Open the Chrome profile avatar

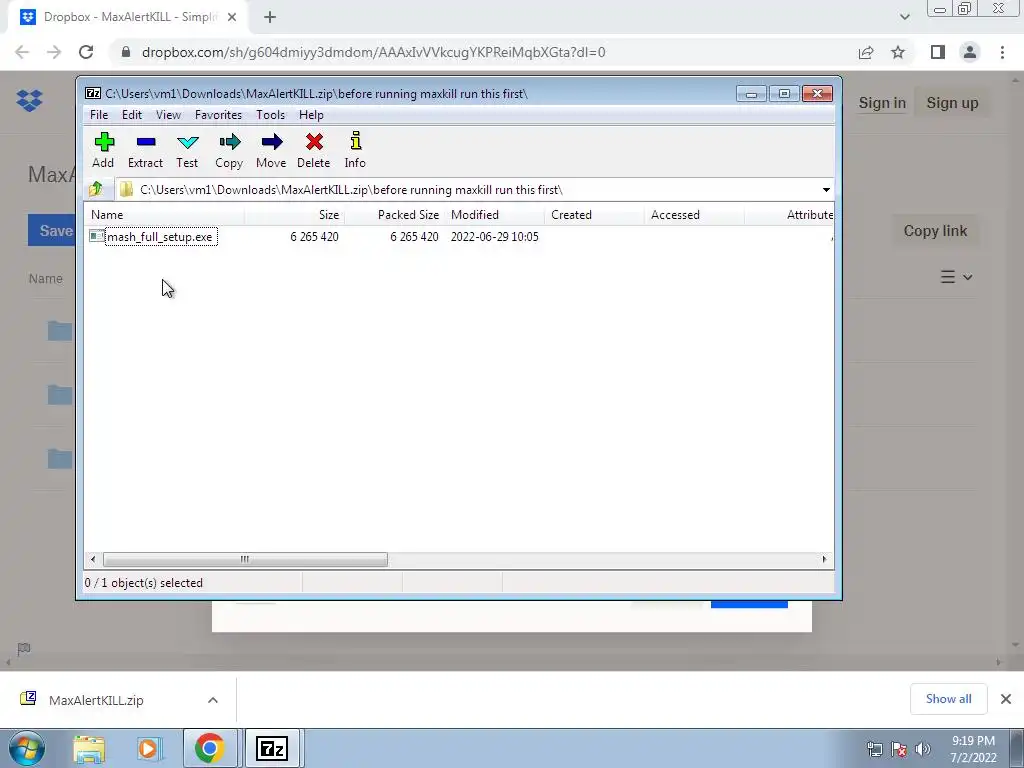point(970,52)
